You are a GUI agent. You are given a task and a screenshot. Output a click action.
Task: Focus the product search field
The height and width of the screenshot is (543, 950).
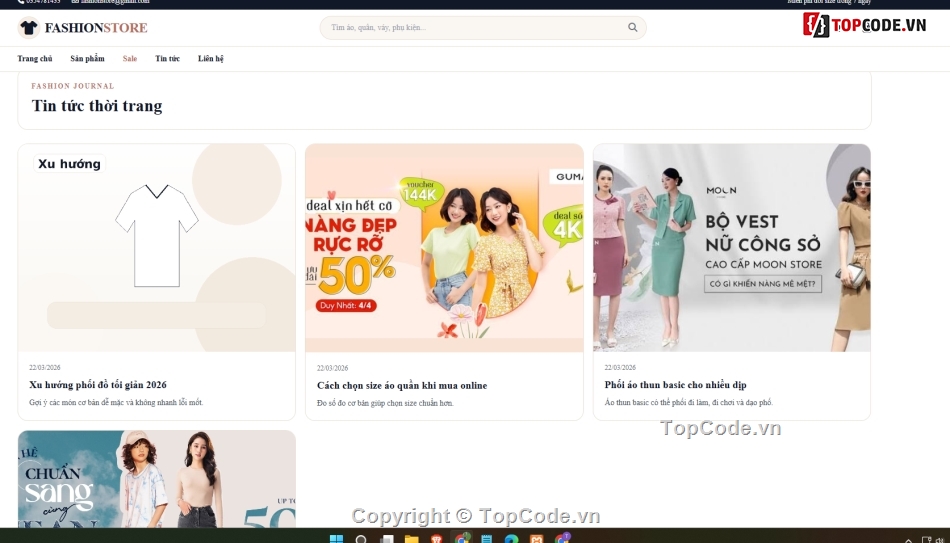click(482, 28)
